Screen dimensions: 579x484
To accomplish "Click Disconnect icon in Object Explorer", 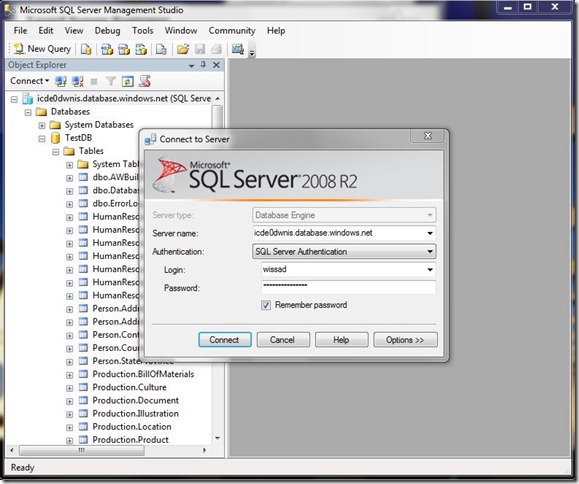I will pyautogui.click(x=78, y=81).
